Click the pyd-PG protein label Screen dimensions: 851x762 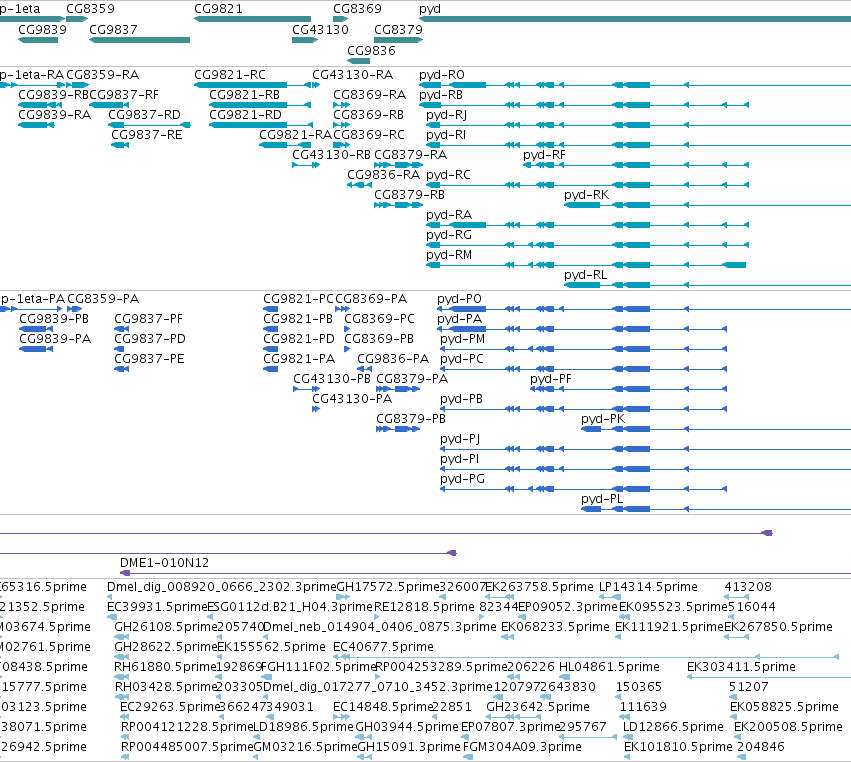click(462, 479)
